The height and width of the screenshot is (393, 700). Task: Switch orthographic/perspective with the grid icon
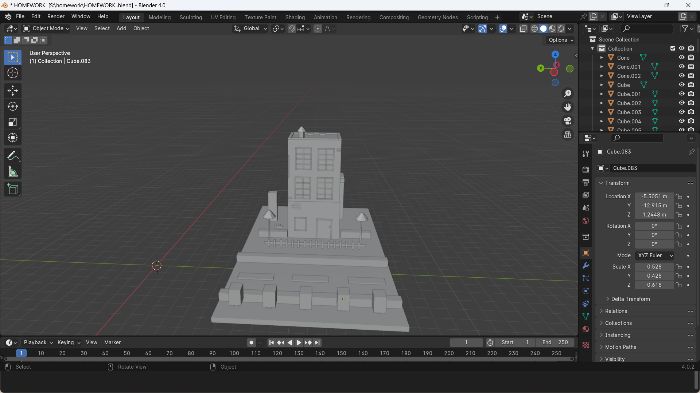pyautogui.click(x=567, y=134)
